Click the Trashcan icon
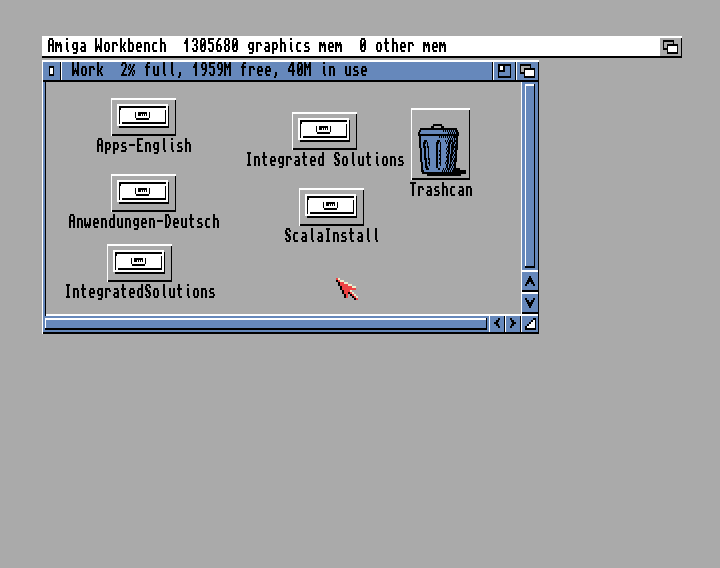720x568 pixels. (440, 148)
